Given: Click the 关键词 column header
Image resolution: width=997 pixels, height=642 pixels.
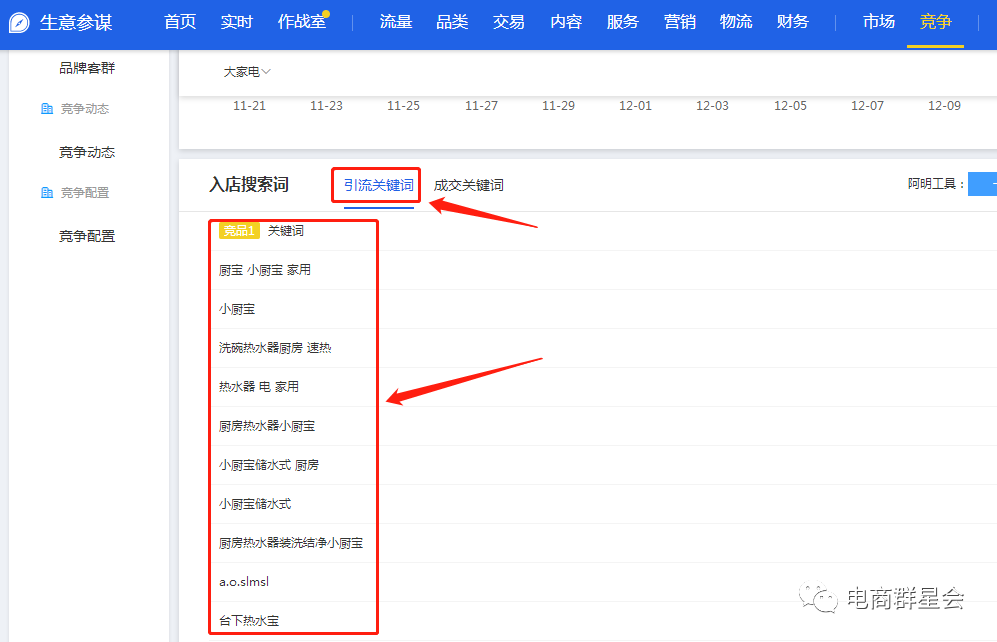Looking at the screenshot, I should [285, 231].
